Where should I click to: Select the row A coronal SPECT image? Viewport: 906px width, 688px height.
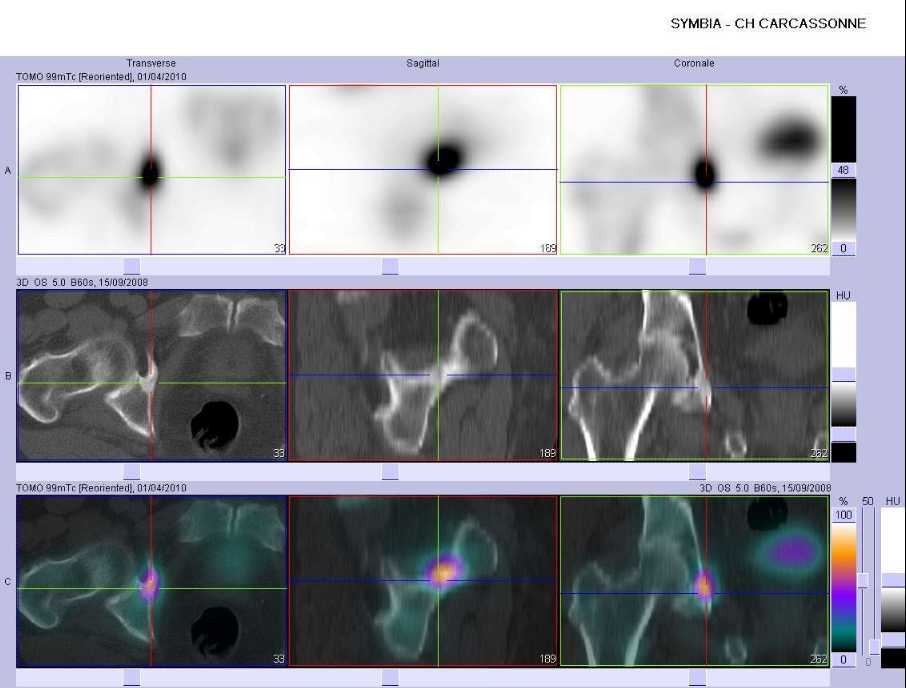point(694,170)
